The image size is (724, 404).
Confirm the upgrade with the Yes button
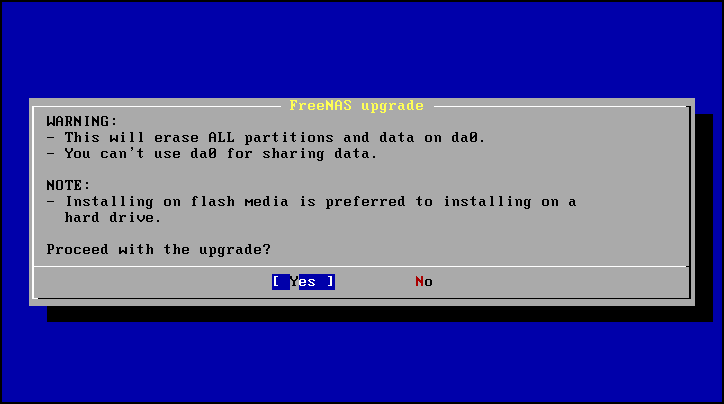coord(303,282)
